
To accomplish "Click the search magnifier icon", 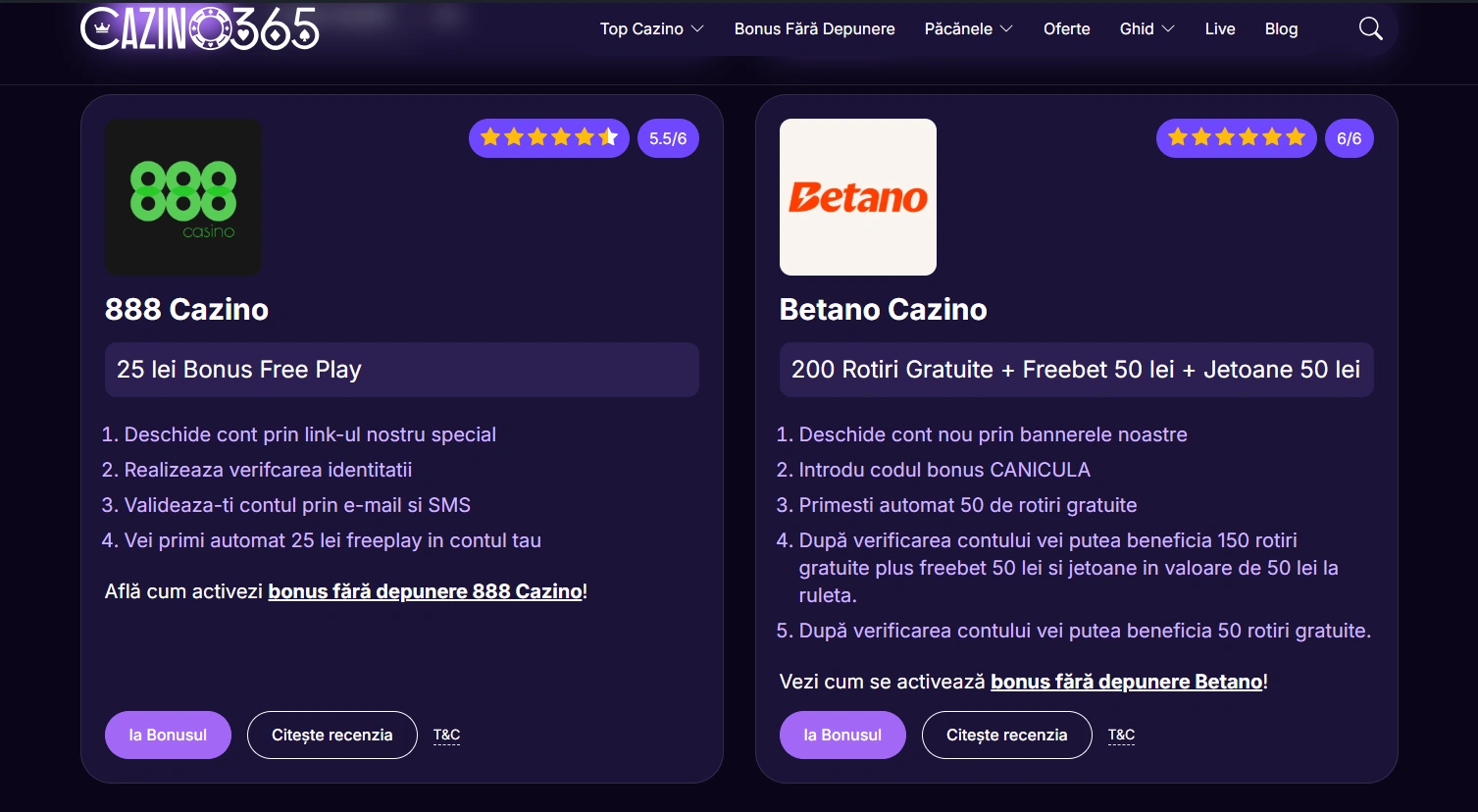I will point(1370,29).
